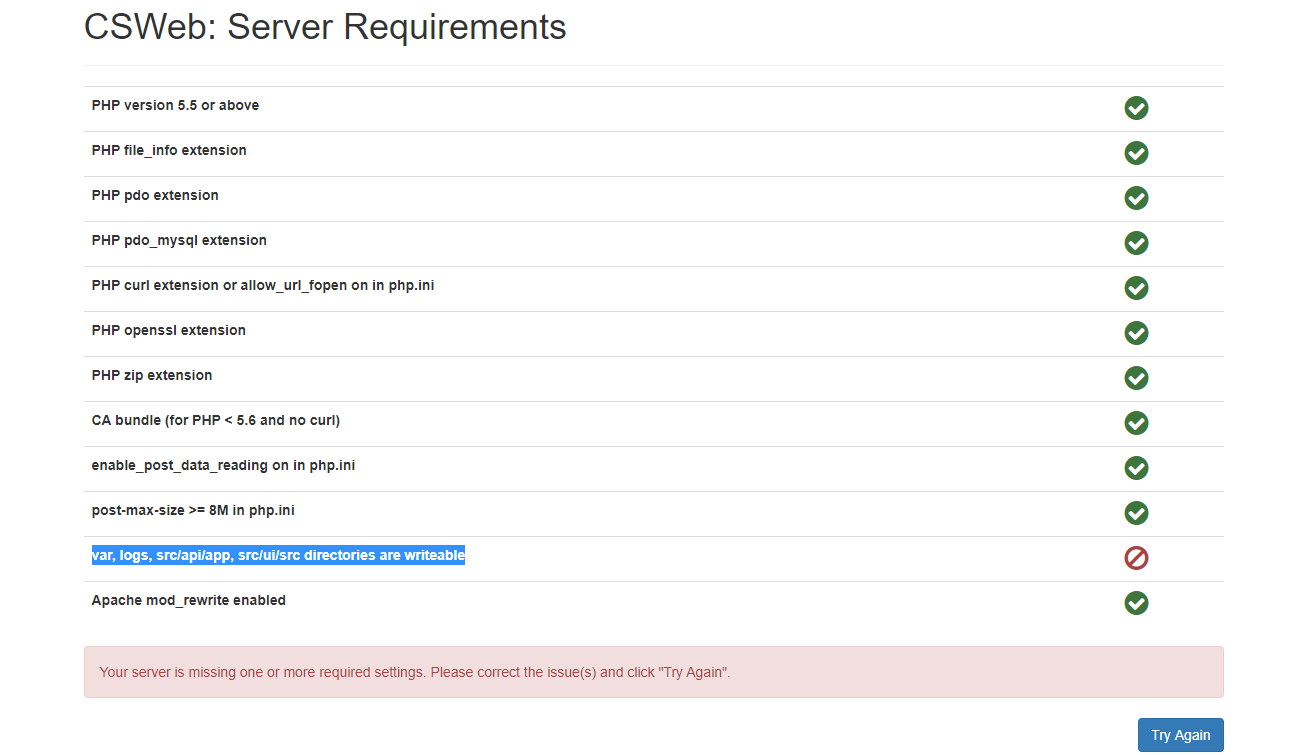Screen dimensions: 1301x755
Task: Click the 'PHP pdo extension' text
Action: pos(155,195)
